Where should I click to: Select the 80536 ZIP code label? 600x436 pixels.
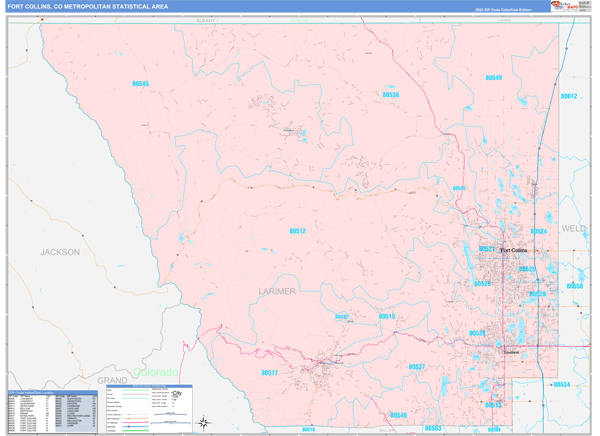click(391, 94)
